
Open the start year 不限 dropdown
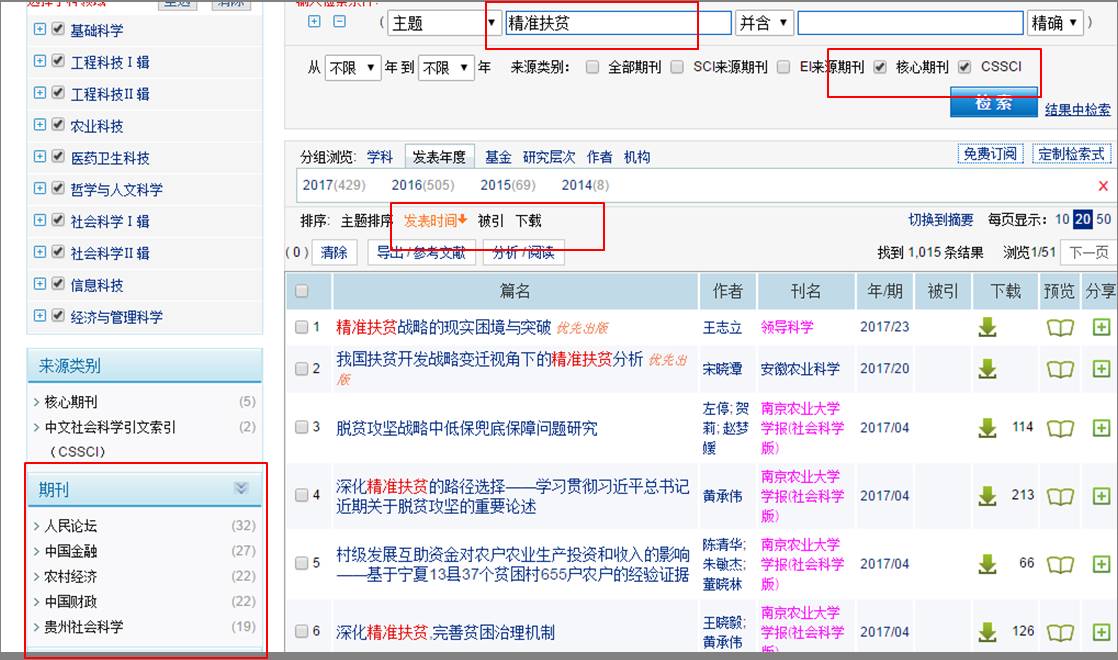pyautogui.click(x=353, y=68)
